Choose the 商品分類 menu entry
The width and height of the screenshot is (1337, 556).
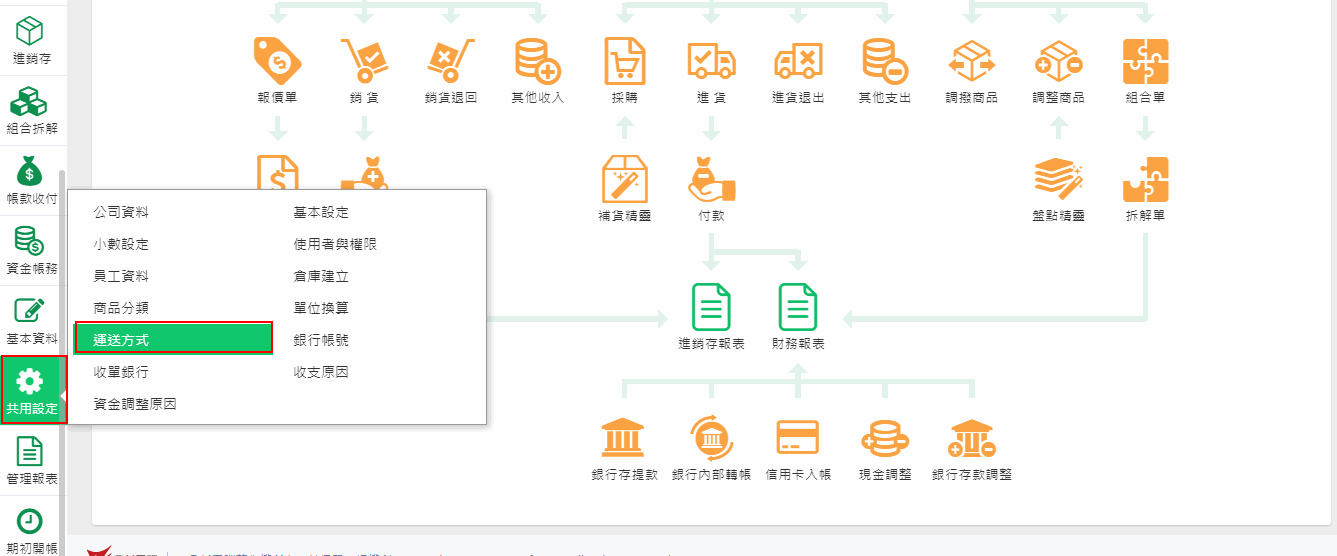tap(121, 308)
